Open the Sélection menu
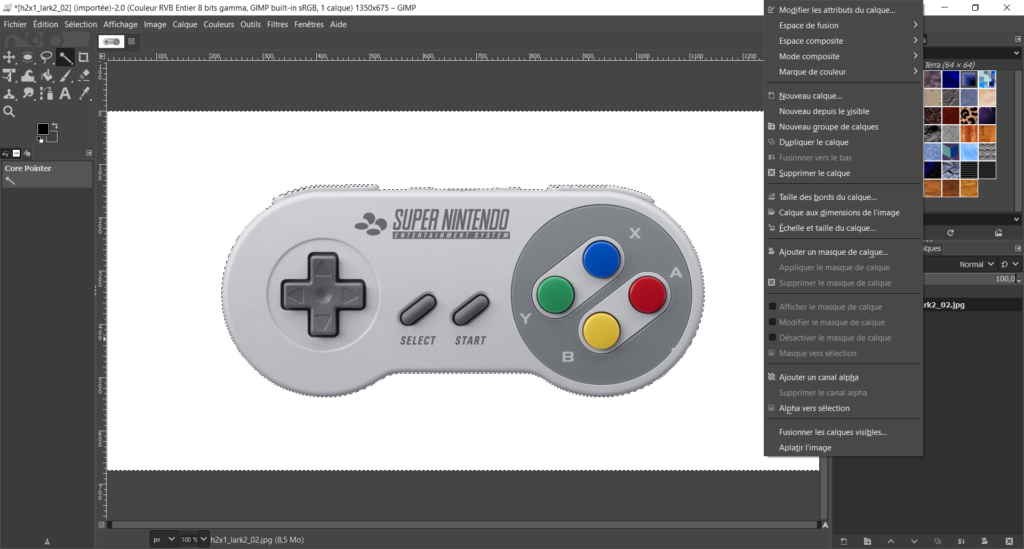This screenshot has width=1024, height=549. (80, 24)
